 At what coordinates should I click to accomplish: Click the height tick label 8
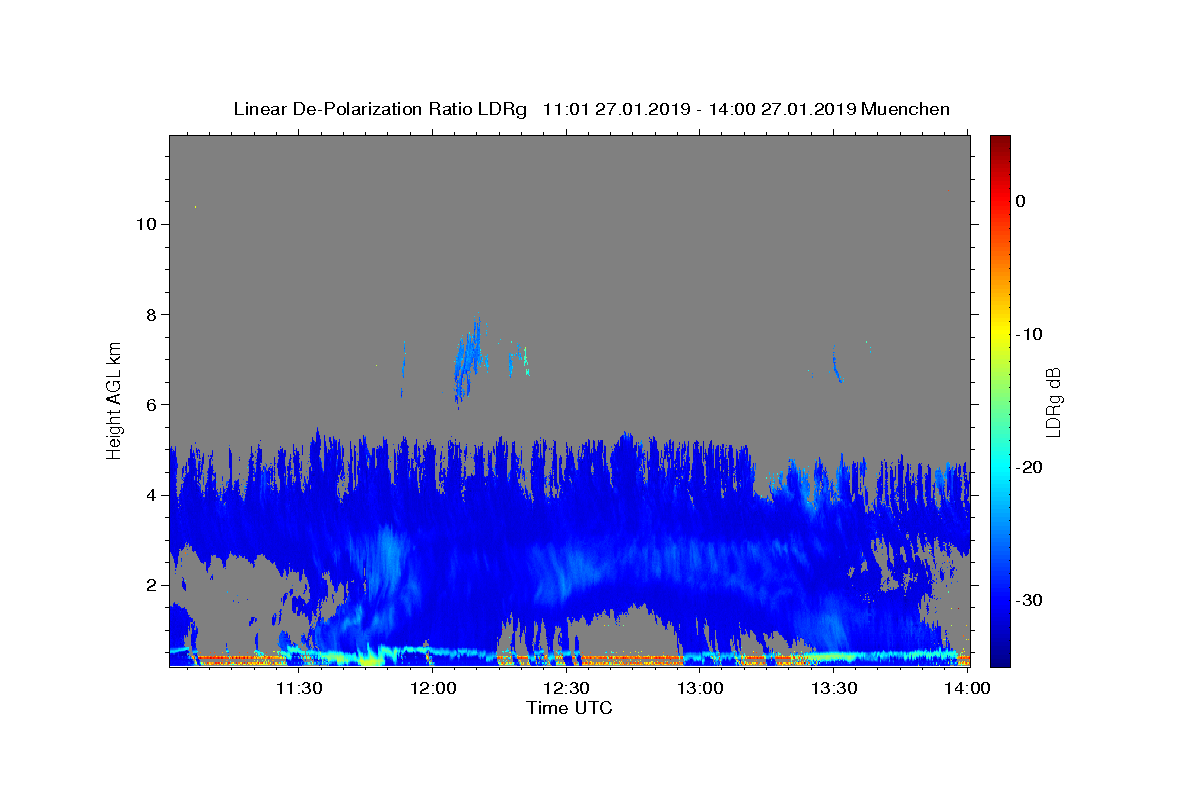150,314
